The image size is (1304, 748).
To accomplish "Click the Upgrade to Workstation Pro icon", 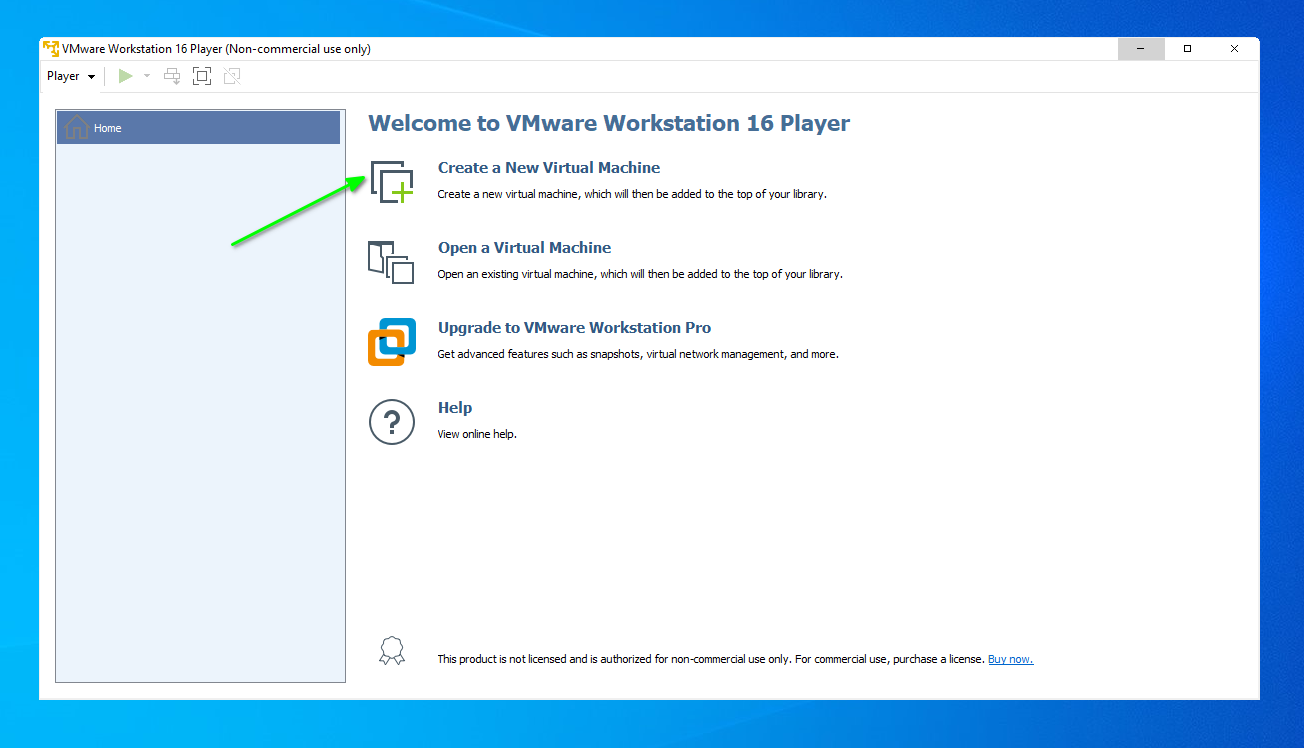I will click(x=391, y=341).
